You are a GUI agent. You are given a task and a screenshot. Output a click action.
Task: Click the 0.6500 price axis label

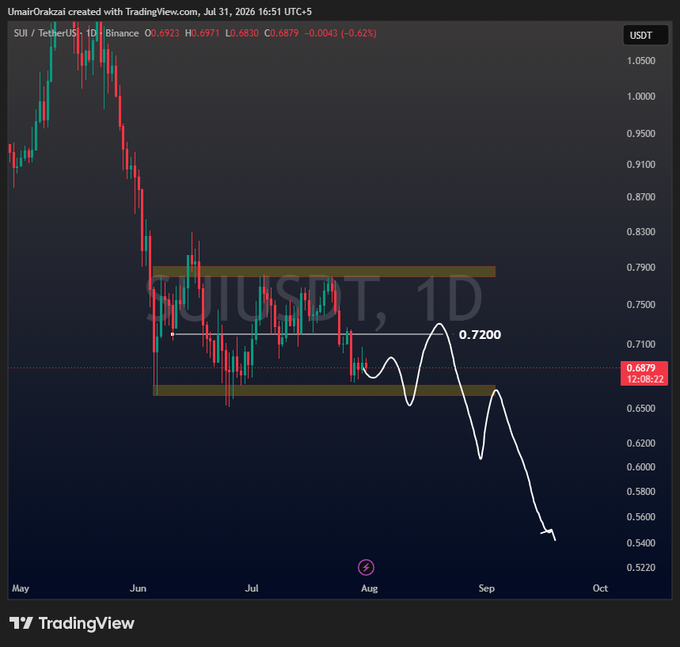[x=641, y=408]
